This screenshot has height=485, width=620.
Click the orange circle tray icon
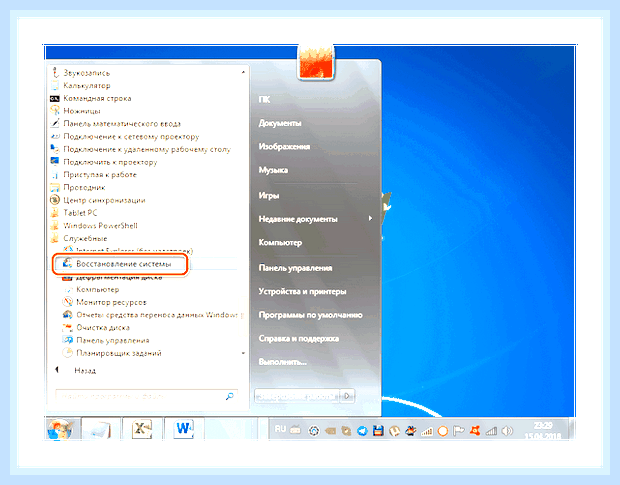tap(443, 431)
